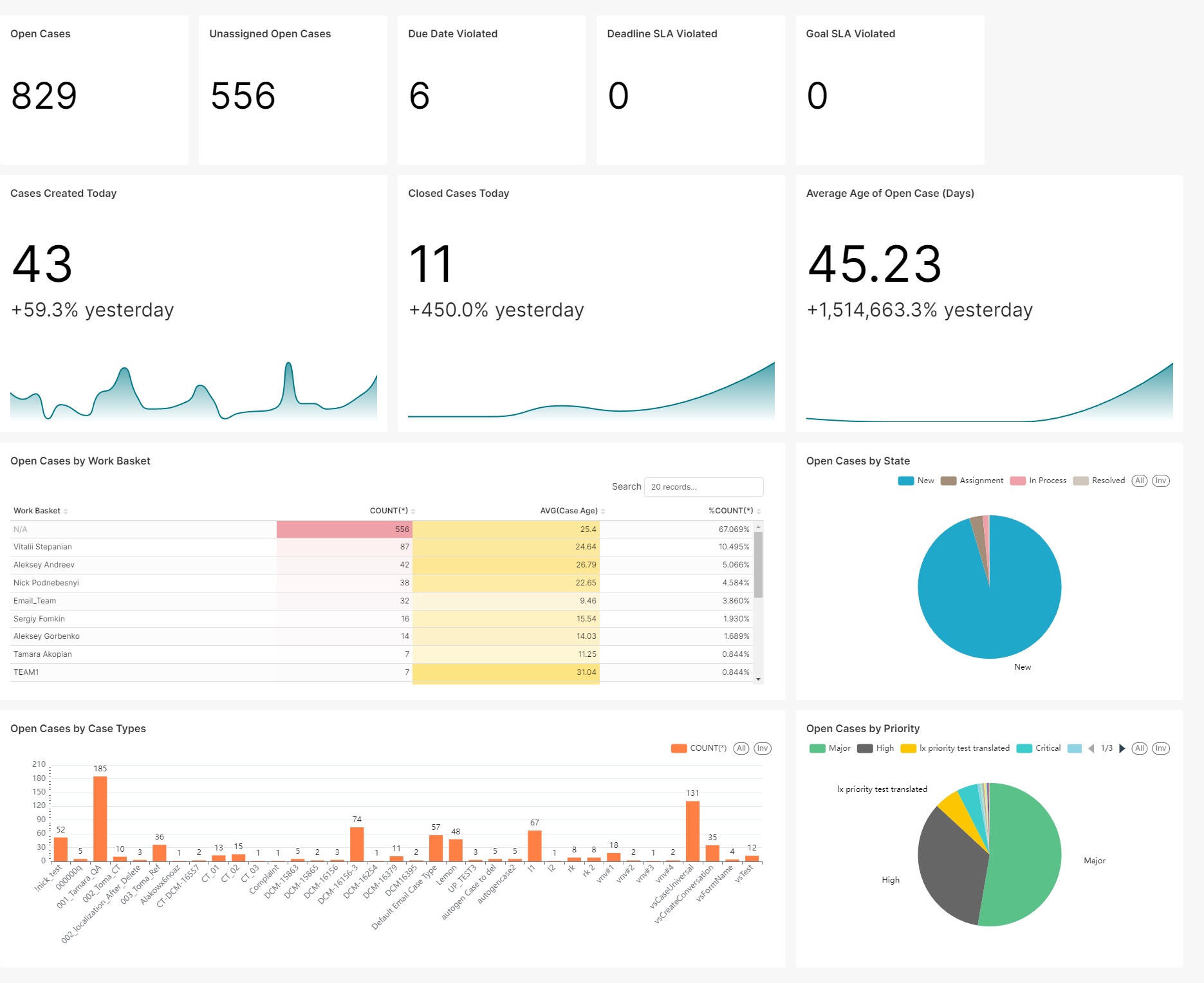1204x983 pixels.
Task: Click the Inv button in state chart legend
Action: tap(1161, 481)
